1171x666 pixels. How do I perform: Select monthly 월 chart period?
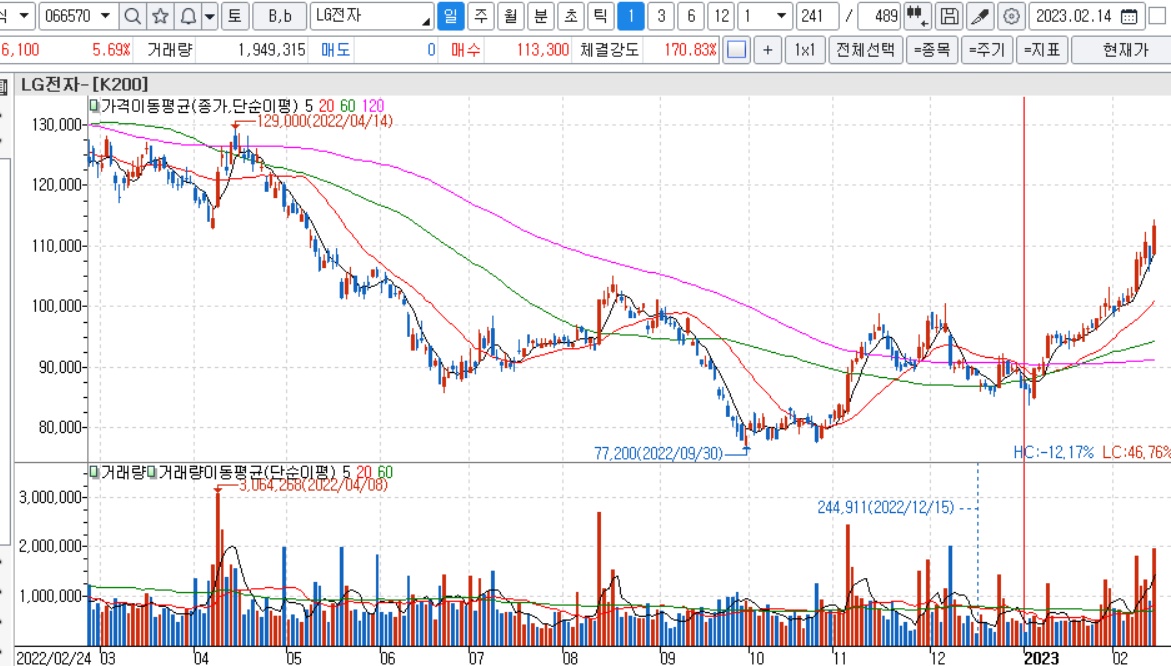[x=511, y=16]
